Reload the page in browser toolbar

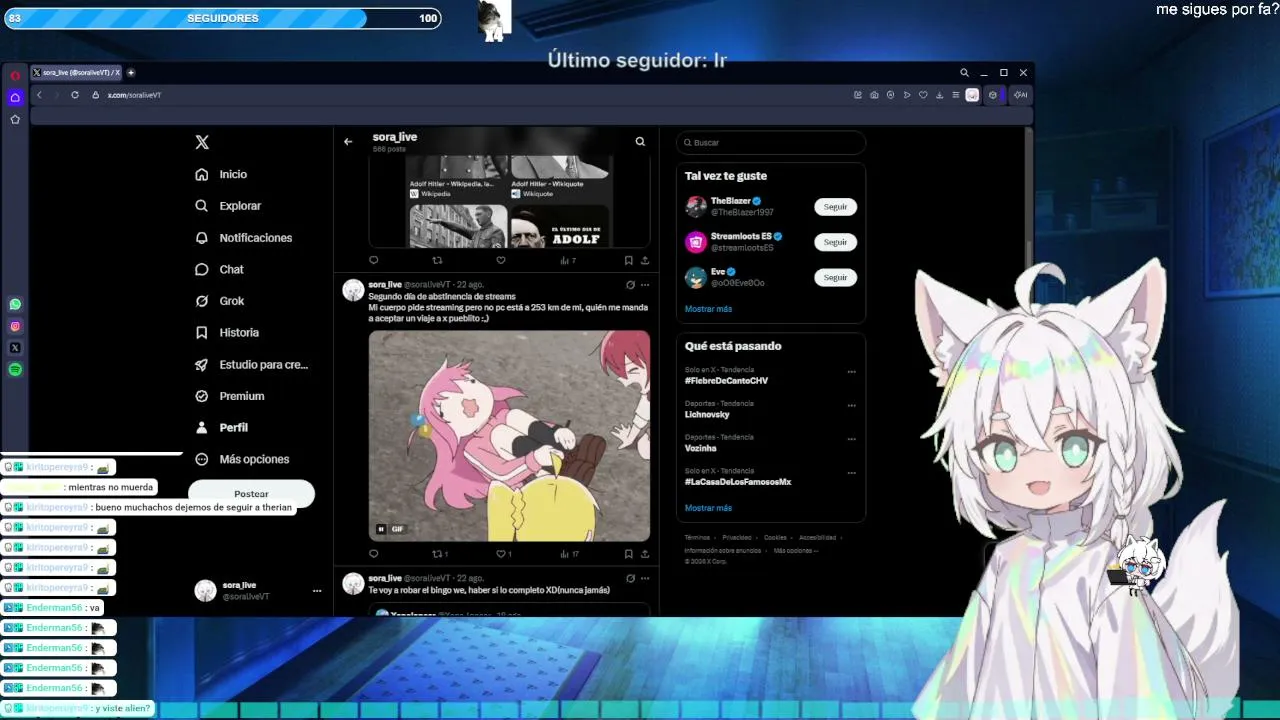[x=75, y=95]
